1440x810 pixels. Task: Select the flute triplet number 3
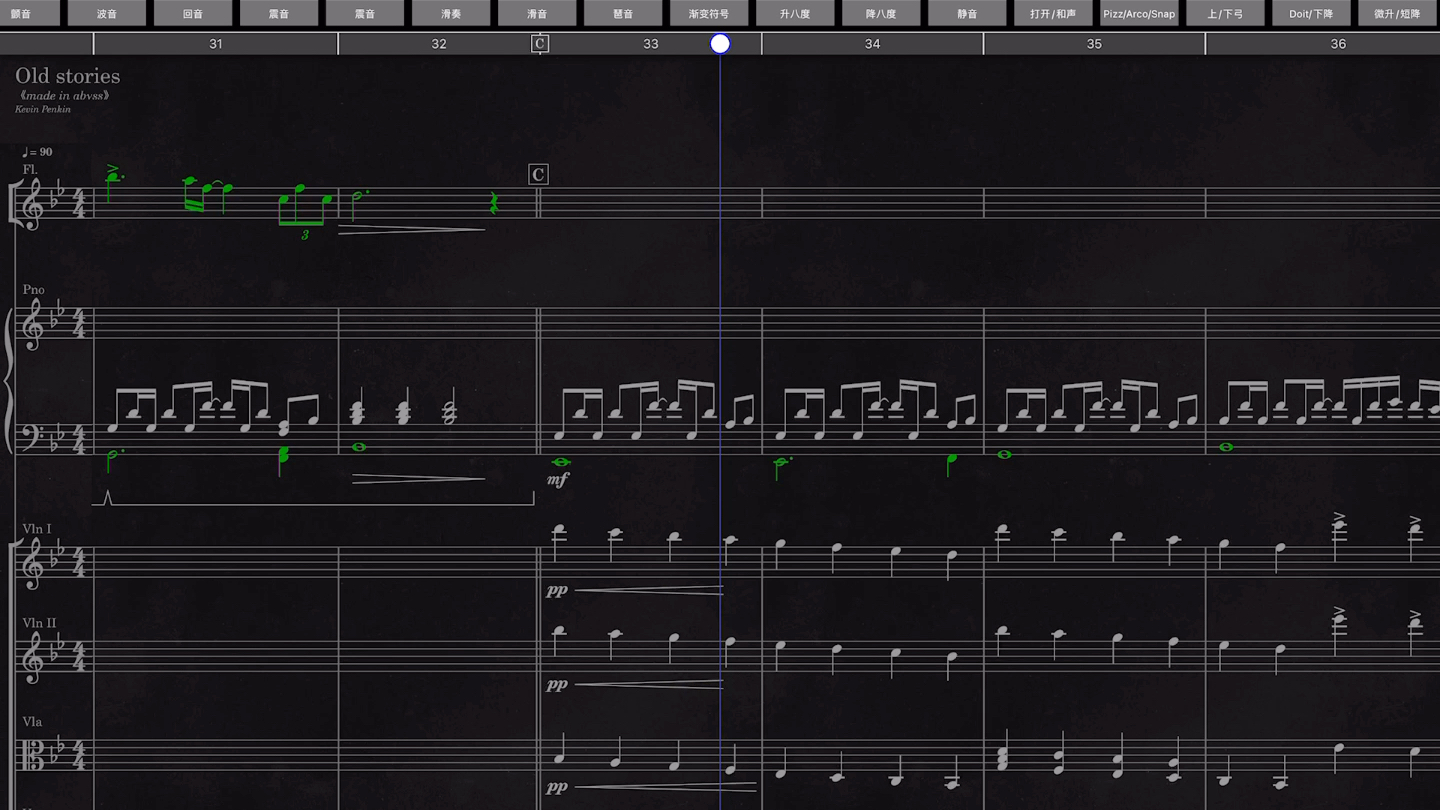point(305,235)
